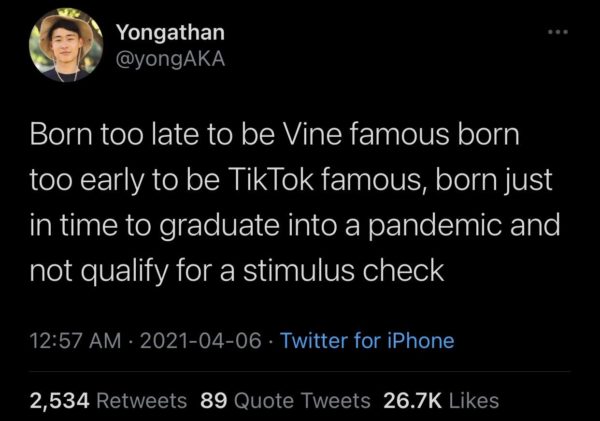Screen dimensions: 600x421
Task: Click the 2,534 retweet count number
Action: pos(60,400)
